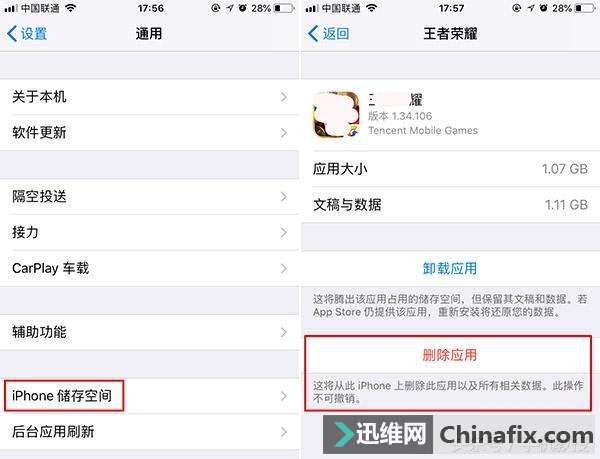Screen dimensions: 600x459
Task: Tap the cellular signal bars in right status bar
Action: pyautogui.click(x=311, y=8)
